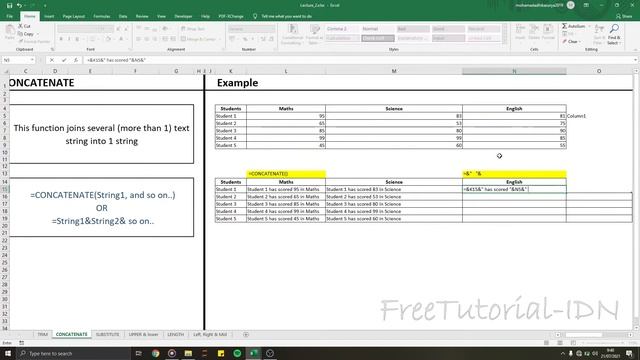Apply the Good cell style
This screenshot has height=360, width=640.
(x=448, y=29)
